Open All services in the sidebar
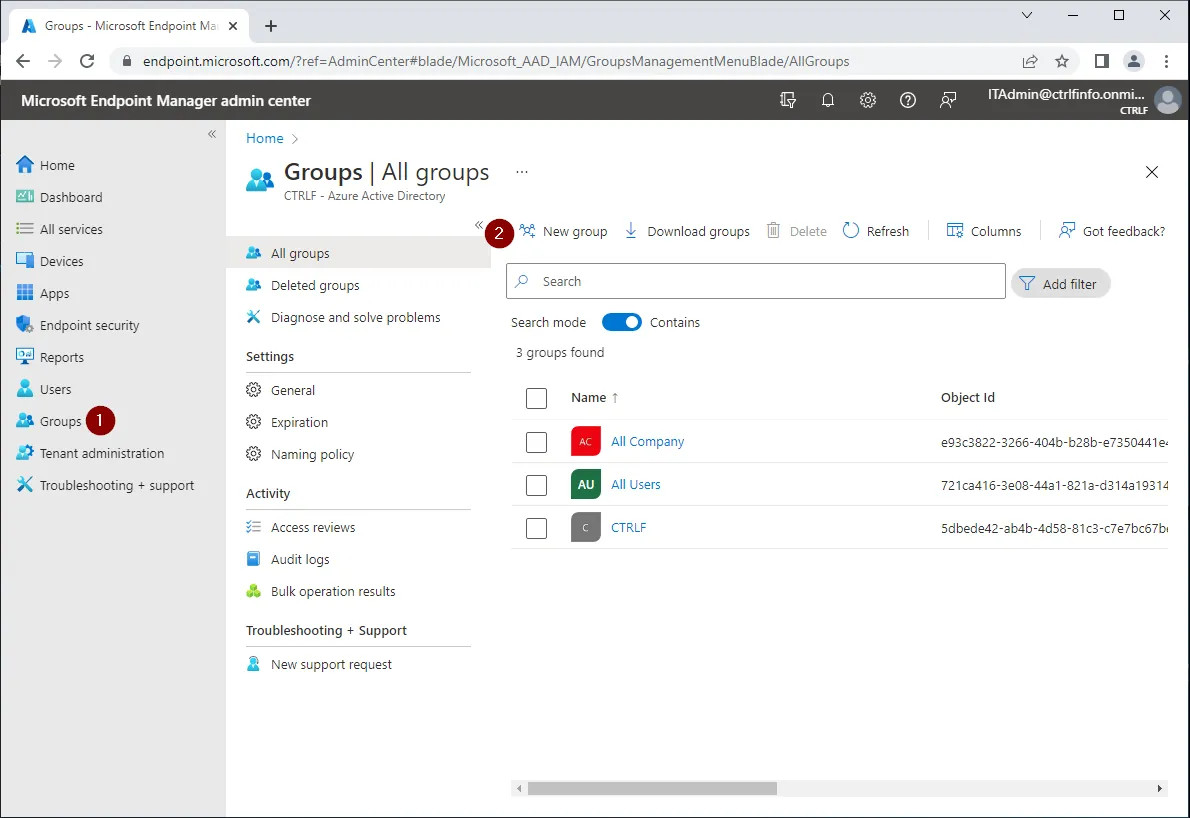 pyautogui.click(x=59, y=228)
